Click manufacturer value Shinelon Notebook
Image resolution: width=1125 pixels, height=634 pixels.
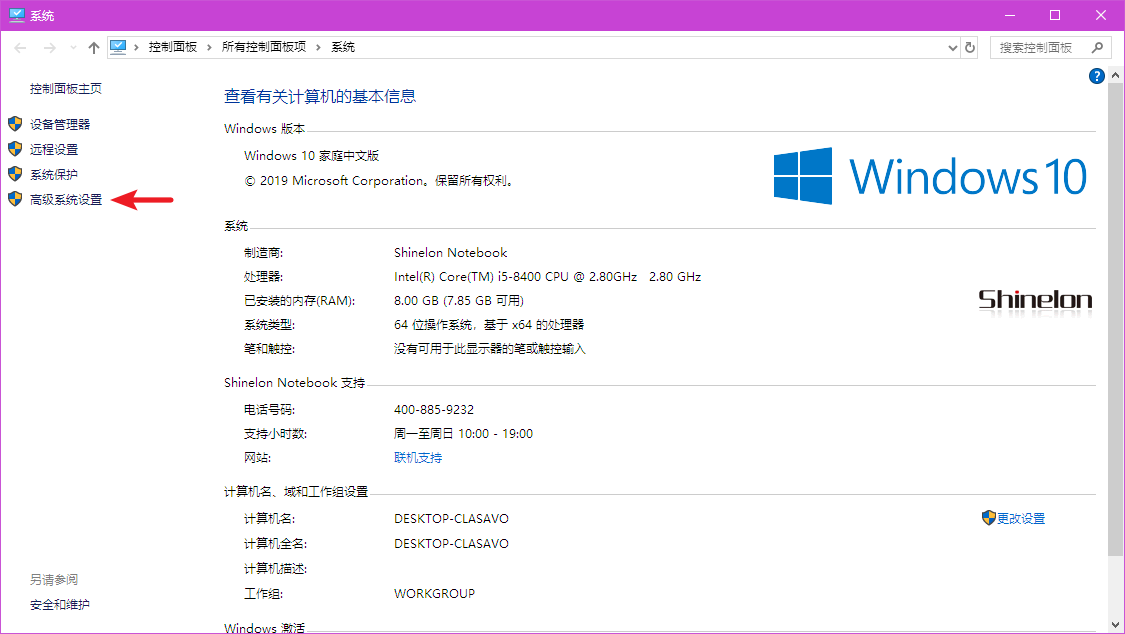tap(451, 252)
